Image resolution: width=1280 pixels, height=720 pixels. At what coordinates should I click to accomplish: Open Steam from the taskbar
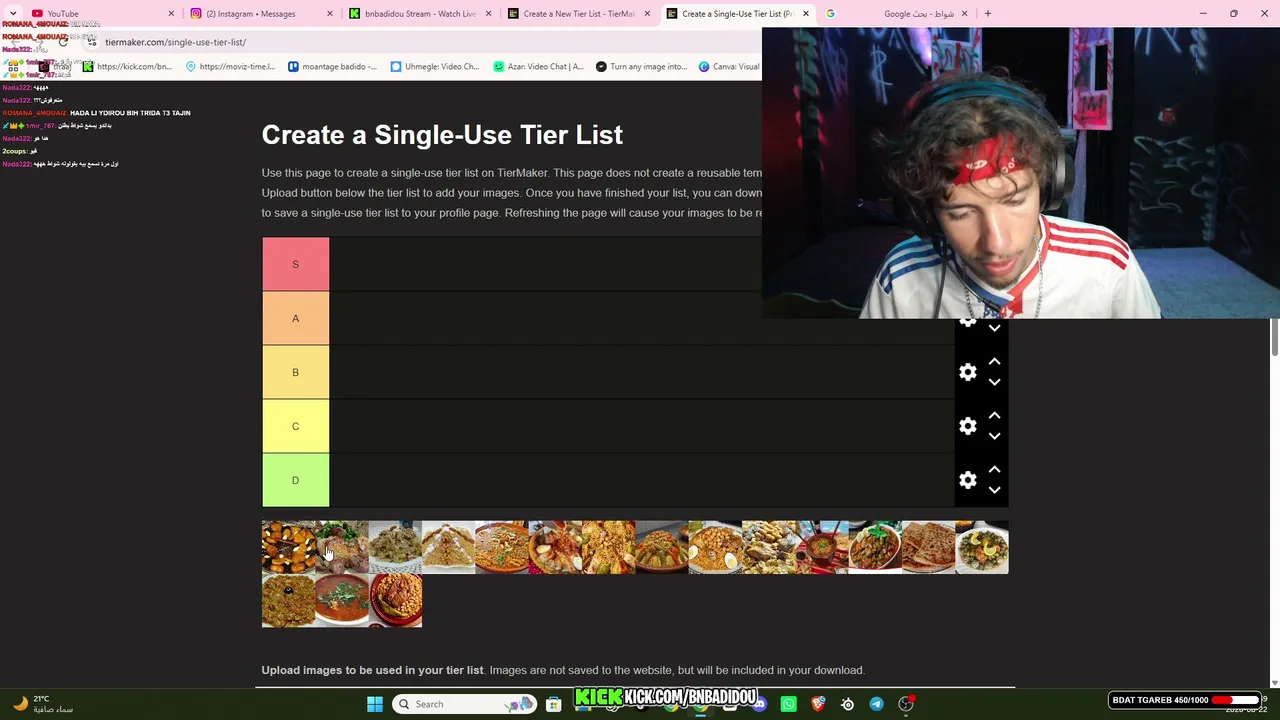pos(847,704)
